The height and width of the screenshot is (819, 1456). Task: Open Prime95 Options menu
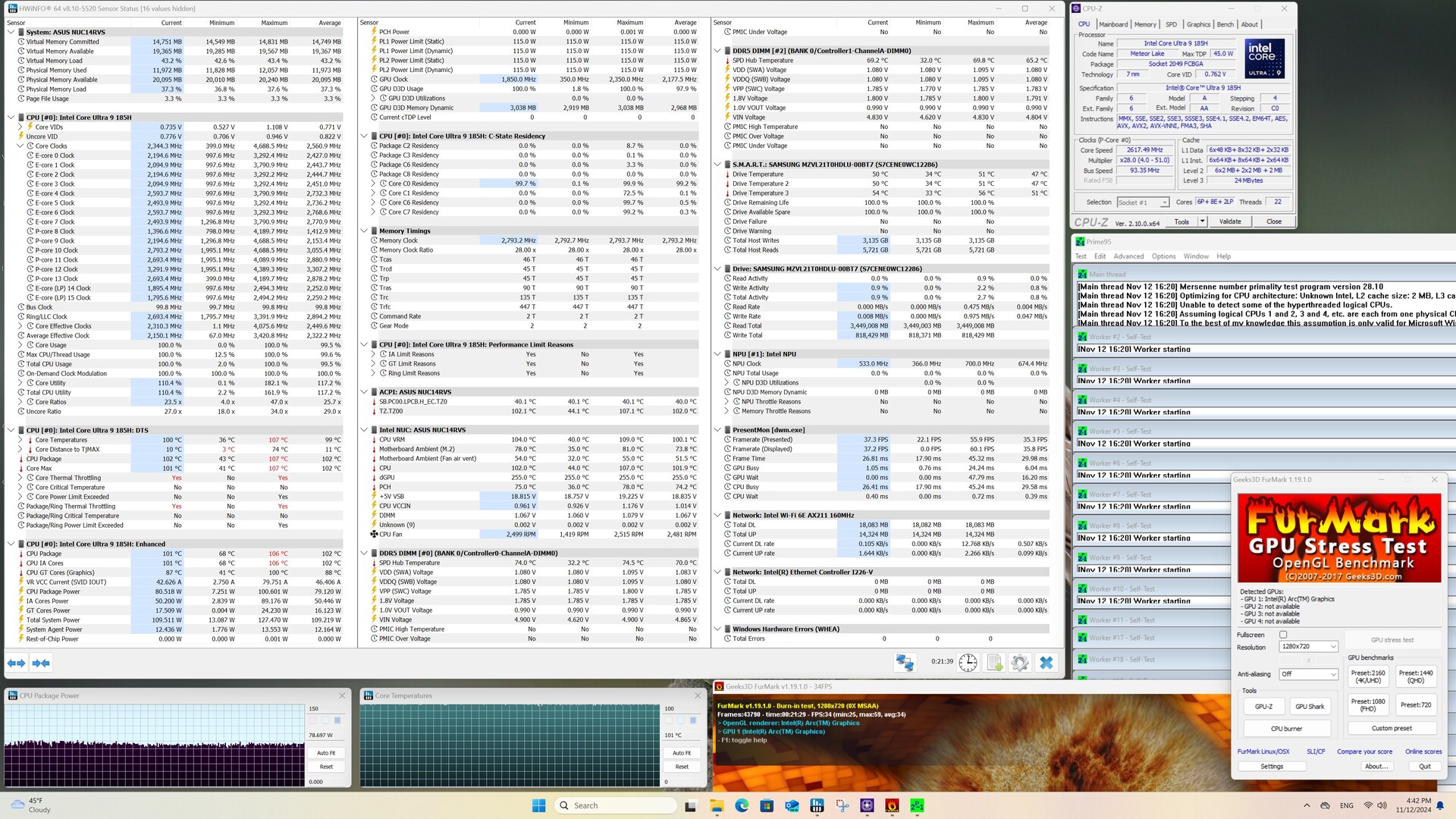(x=1163, y=256)
